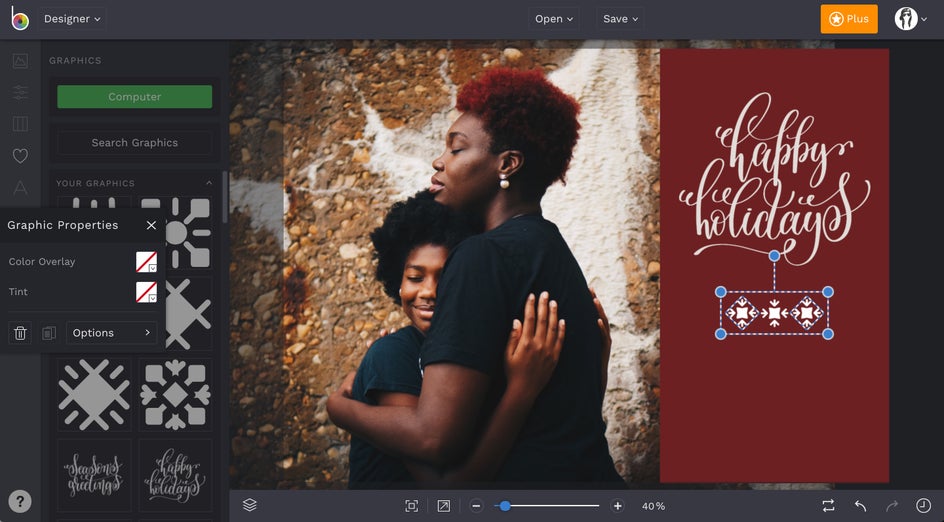Click the Color Overlay label
Screen dimensions: 944x522
coord(42,262)
